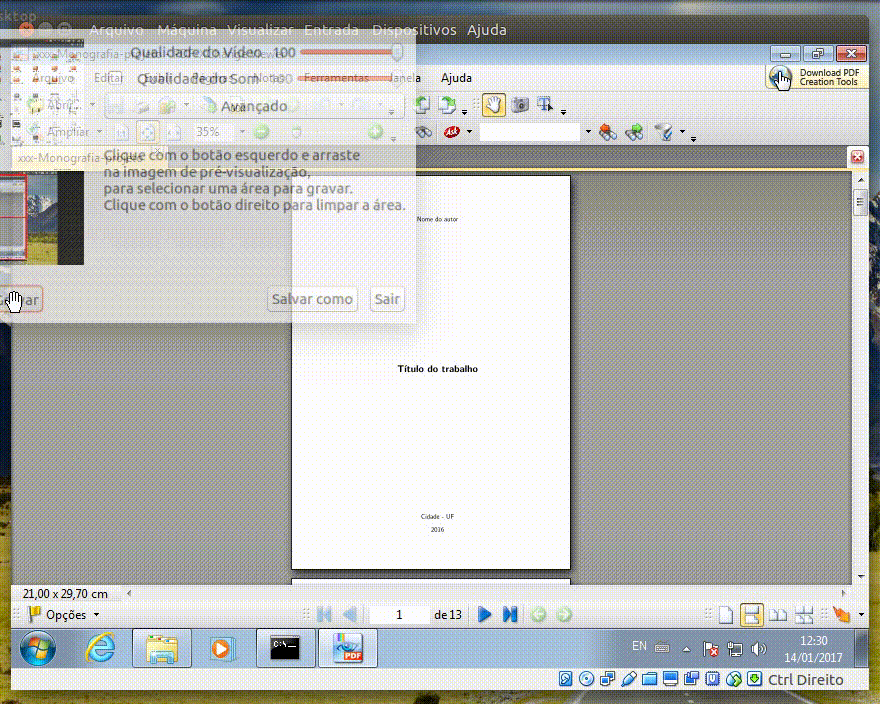The image size is (880, 704).
Task: Choose the Select Text tool
Action: point(544,105)
